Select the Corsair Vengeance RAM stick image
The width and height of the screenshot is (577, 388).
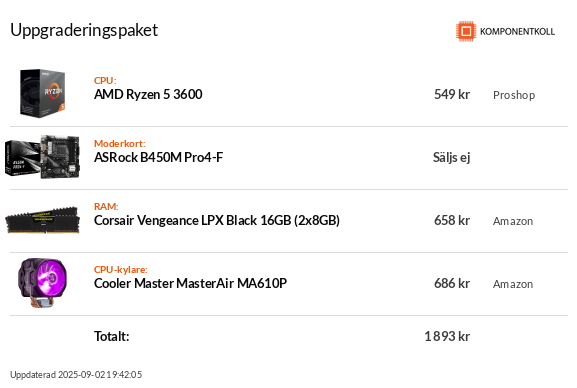click(42, 220)
